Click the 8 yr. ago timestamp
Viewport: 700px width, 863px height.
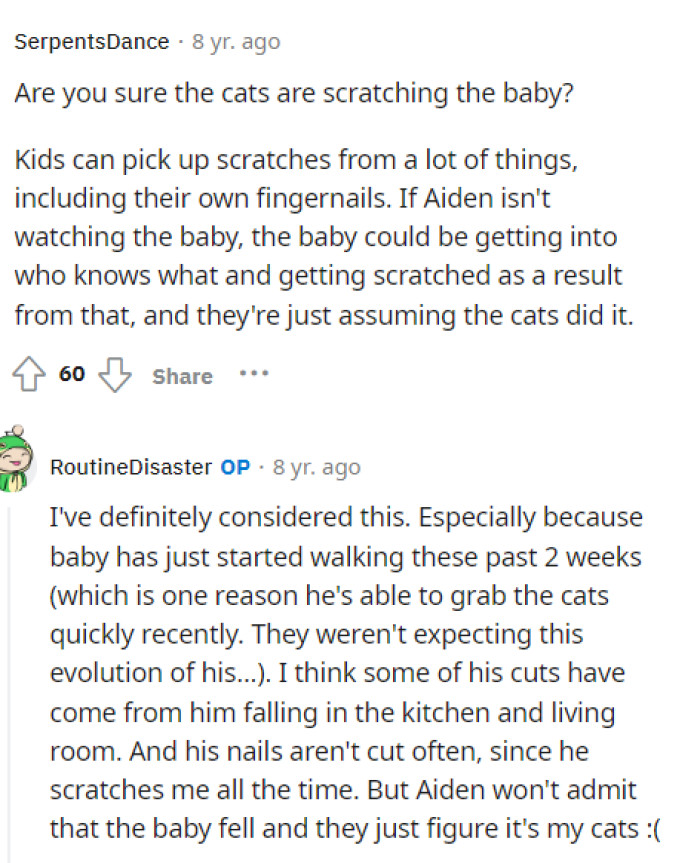[235, 42]
